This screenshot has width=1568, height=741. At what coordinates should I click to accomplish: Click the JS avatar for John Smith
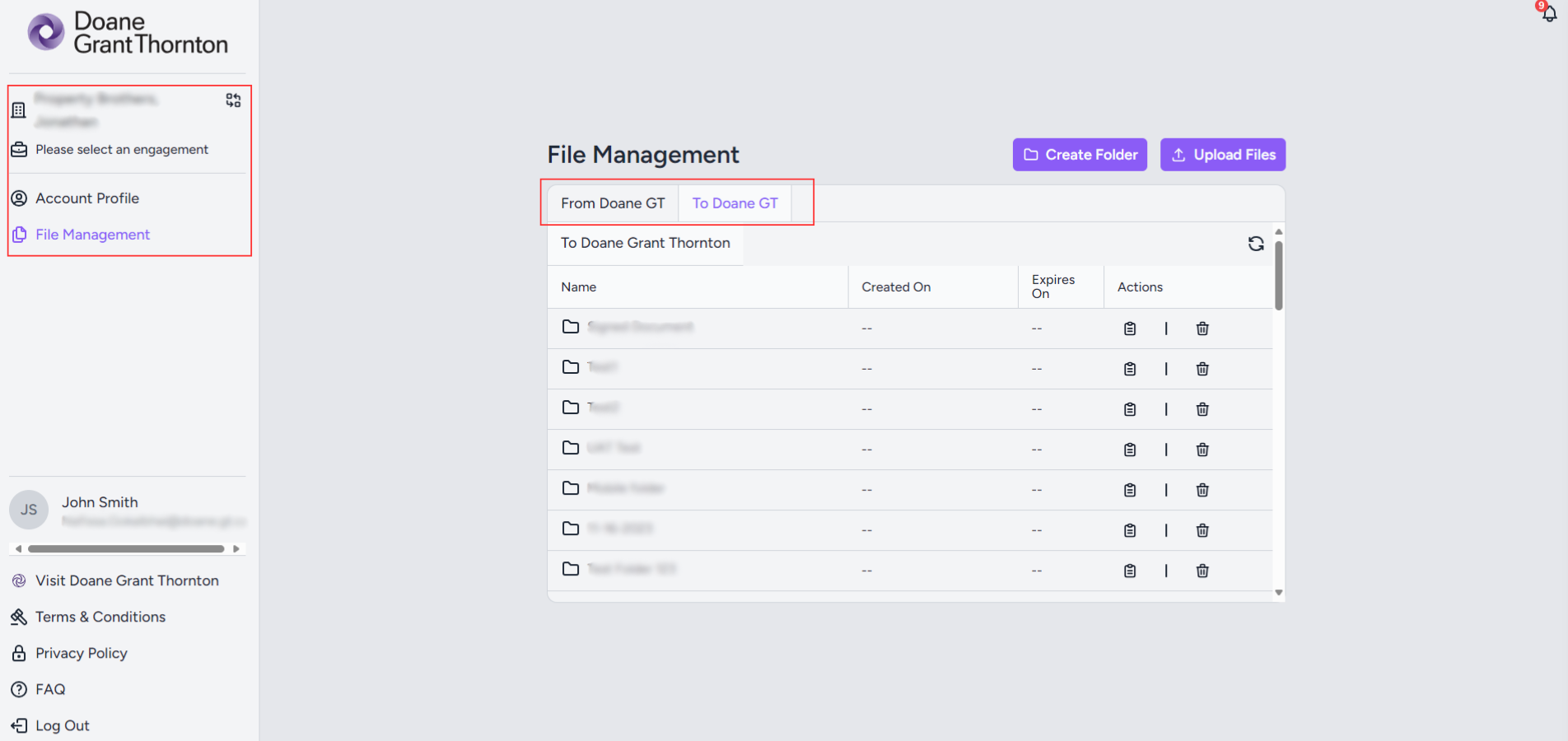click(x=28, y=510)
